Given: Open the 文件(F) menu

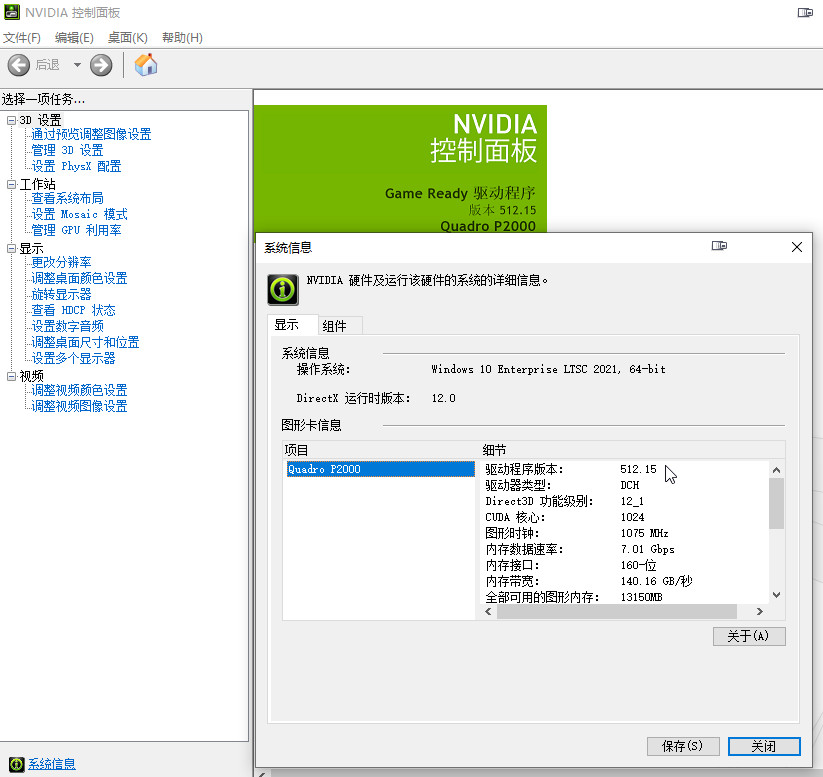Looking at the screenshot, I should click(22, 38).
